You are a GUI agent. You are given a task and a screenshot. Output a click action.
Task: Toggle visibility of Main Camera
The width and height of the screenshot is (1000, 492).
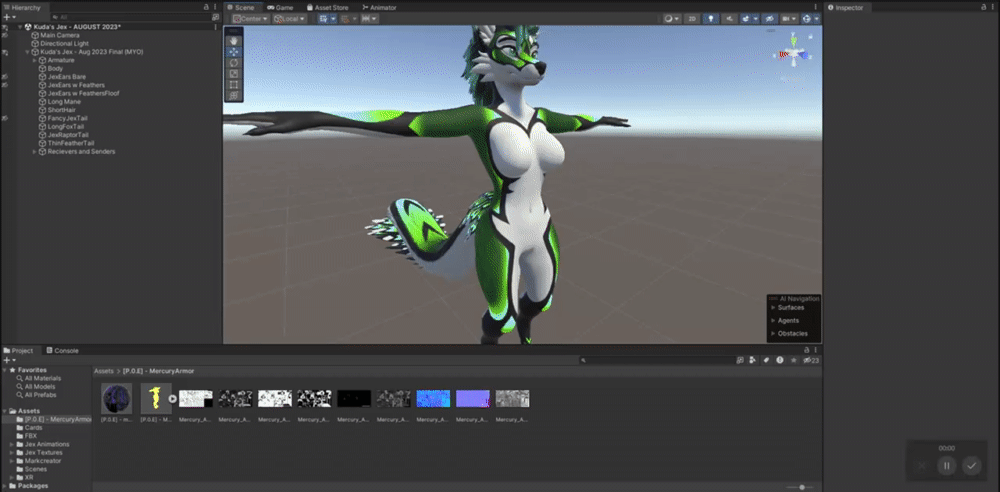click(x=5, y=35)
